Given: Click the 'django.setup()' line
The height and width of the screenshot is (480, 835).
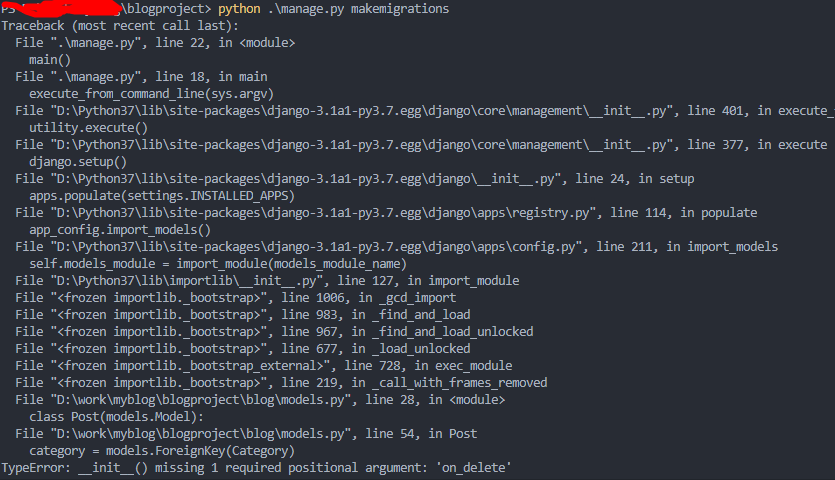Looking at the screenshot, I should click(79, 161).
